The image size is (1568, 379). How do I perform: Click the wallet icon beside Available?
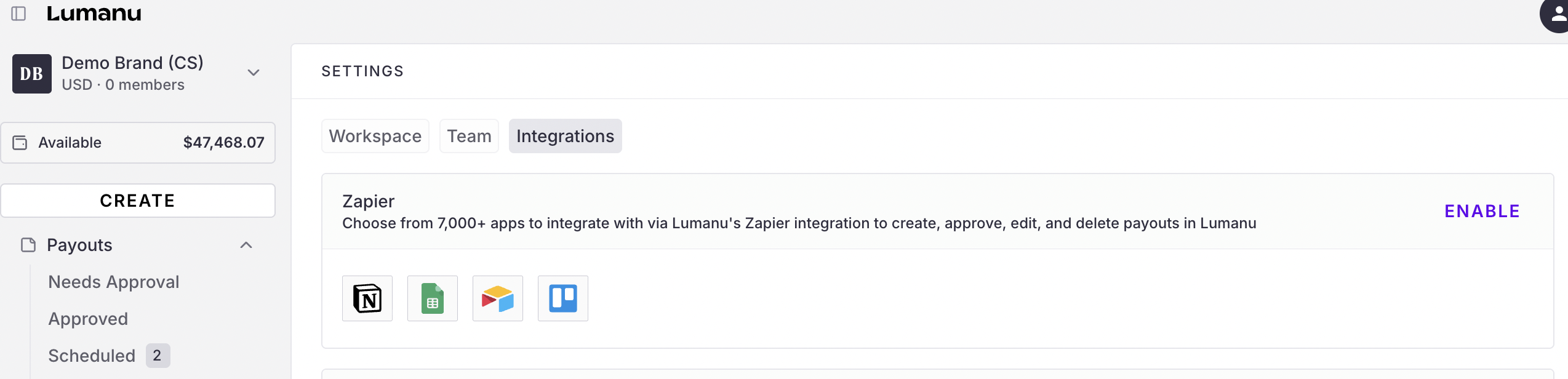20,143
